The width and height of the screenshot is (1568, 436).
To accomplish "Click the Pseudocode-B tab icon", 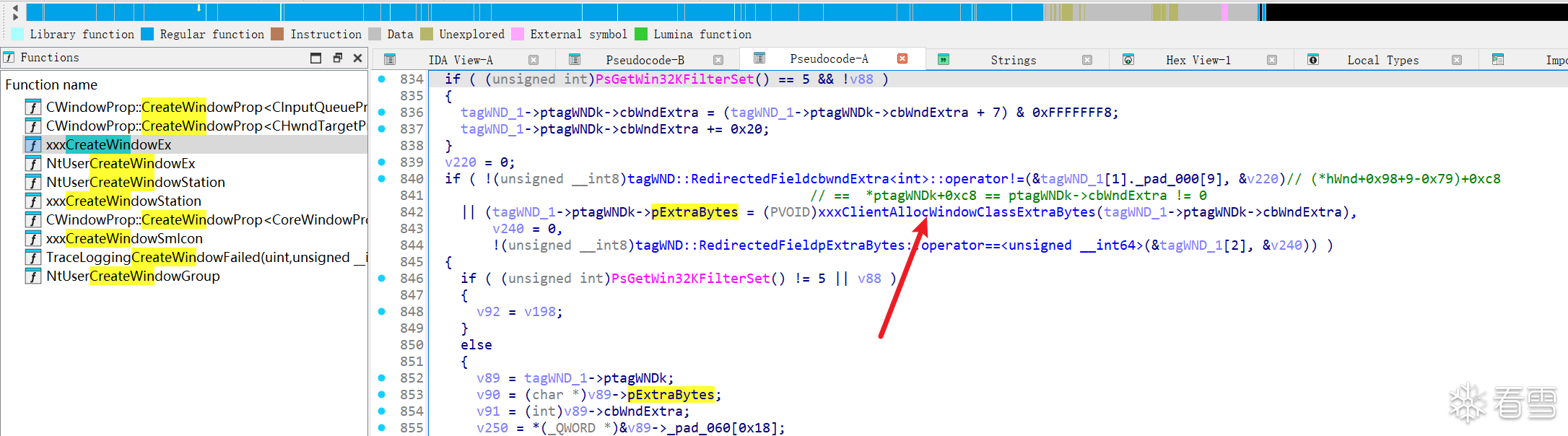I will (x=575, y=60).
